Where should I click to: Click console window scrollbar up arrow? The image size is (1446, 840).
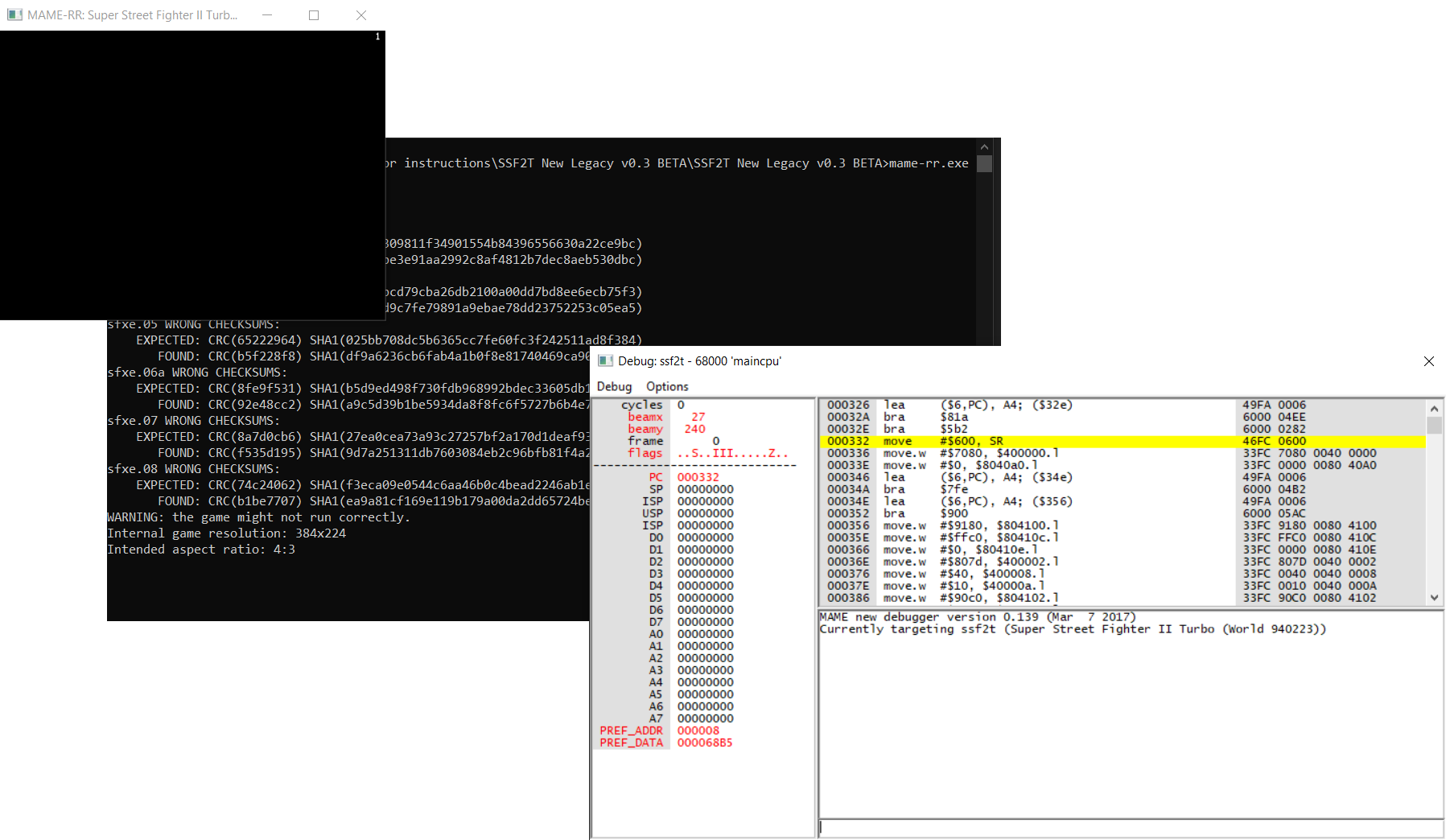[x=984, y=147]
